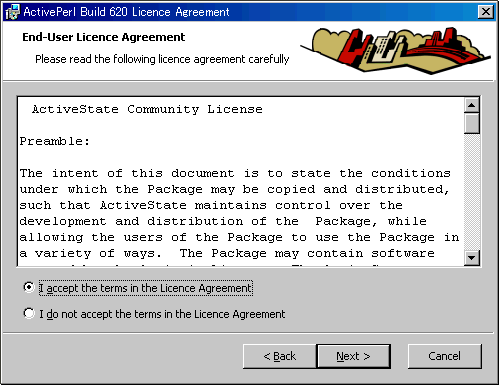Viewport: 499px width, 385px height.
Task: Click the 'I do not accept the terms' label
Action: click(x=162, y=314)
